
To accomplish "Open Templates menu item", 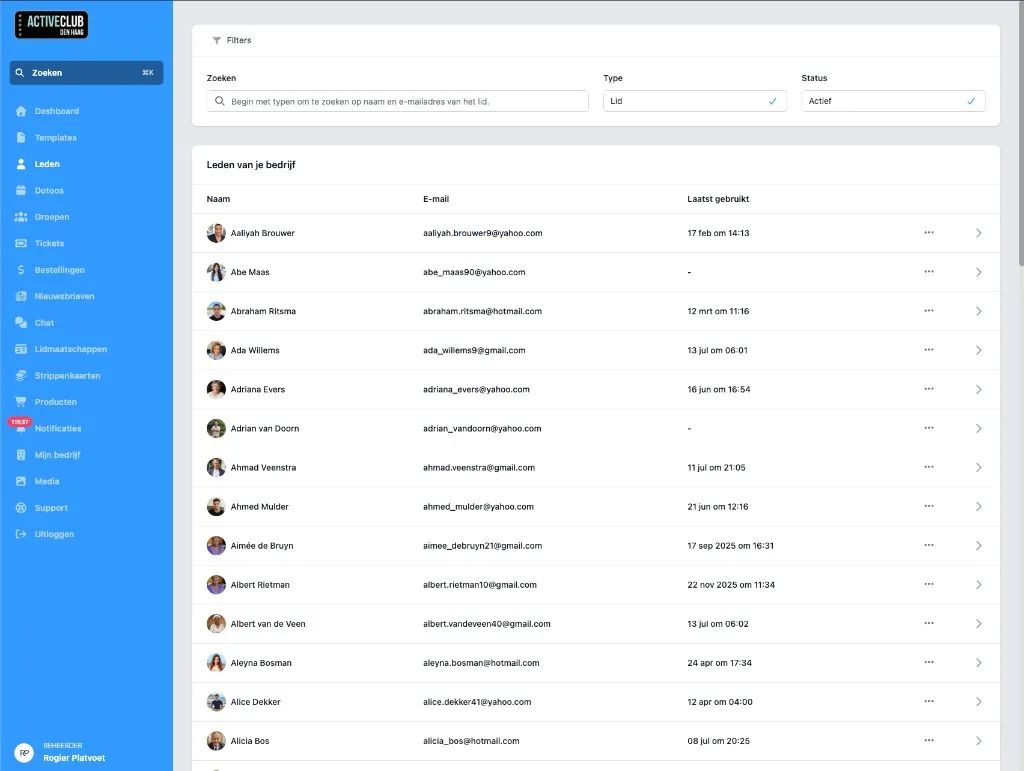I will click(56, 138).
